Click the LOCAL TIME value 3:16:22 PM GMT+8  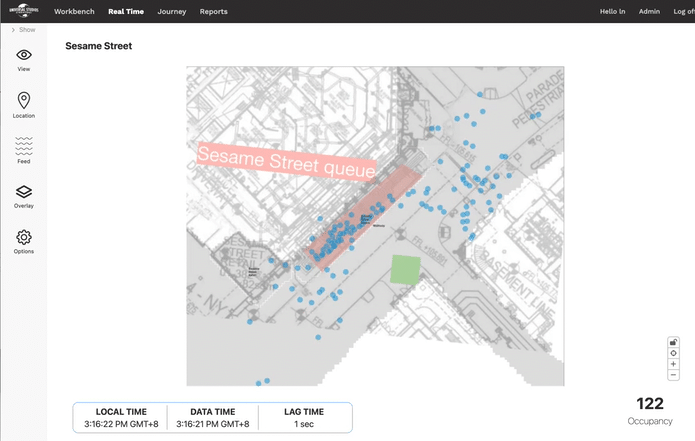[x=121, y=424]
